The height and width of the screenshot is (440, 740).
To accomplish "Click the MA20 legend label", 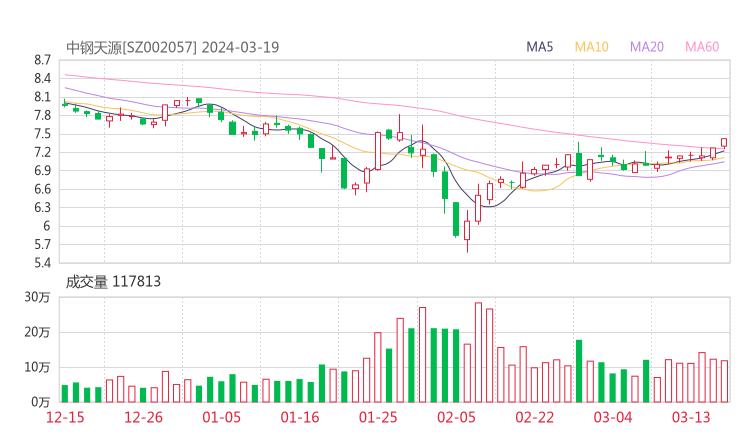I will click(647, 47).
